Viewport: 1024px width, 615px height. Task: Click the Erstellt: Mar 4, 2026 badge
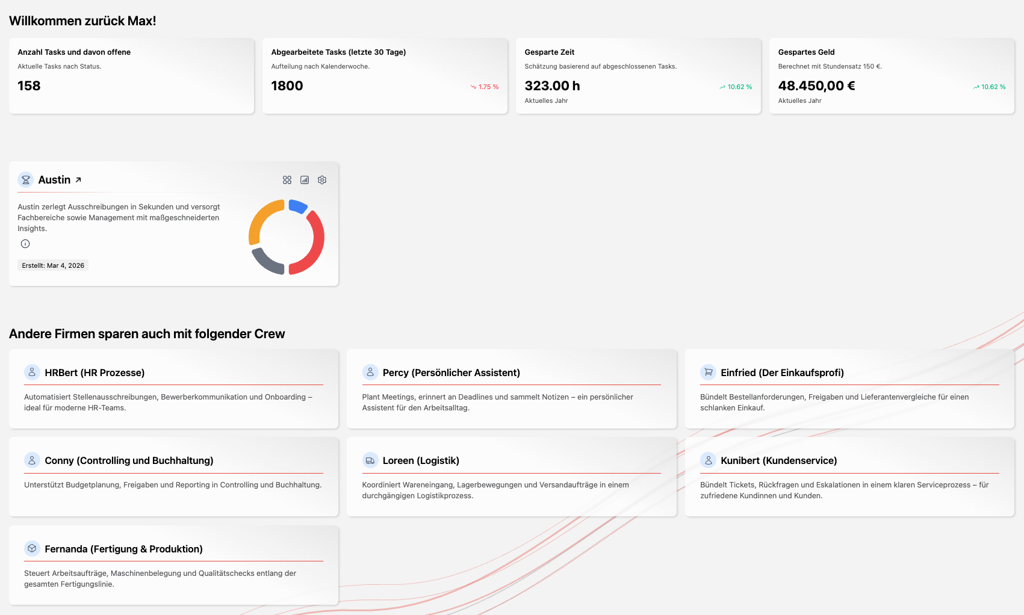53,266
